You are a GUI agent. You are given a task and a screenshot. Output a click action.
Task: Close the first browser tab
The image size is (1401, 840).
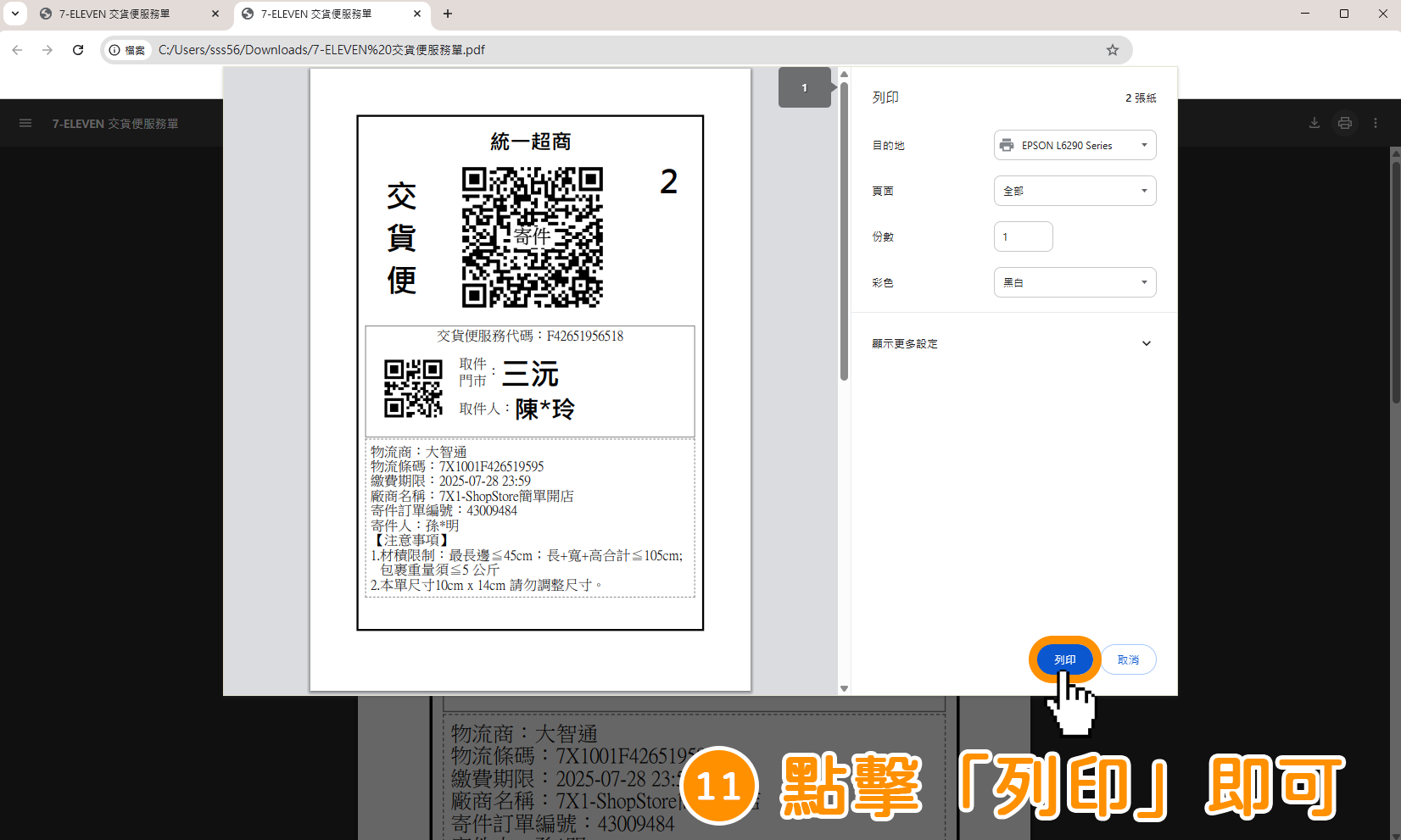click(x=215, y=14)
